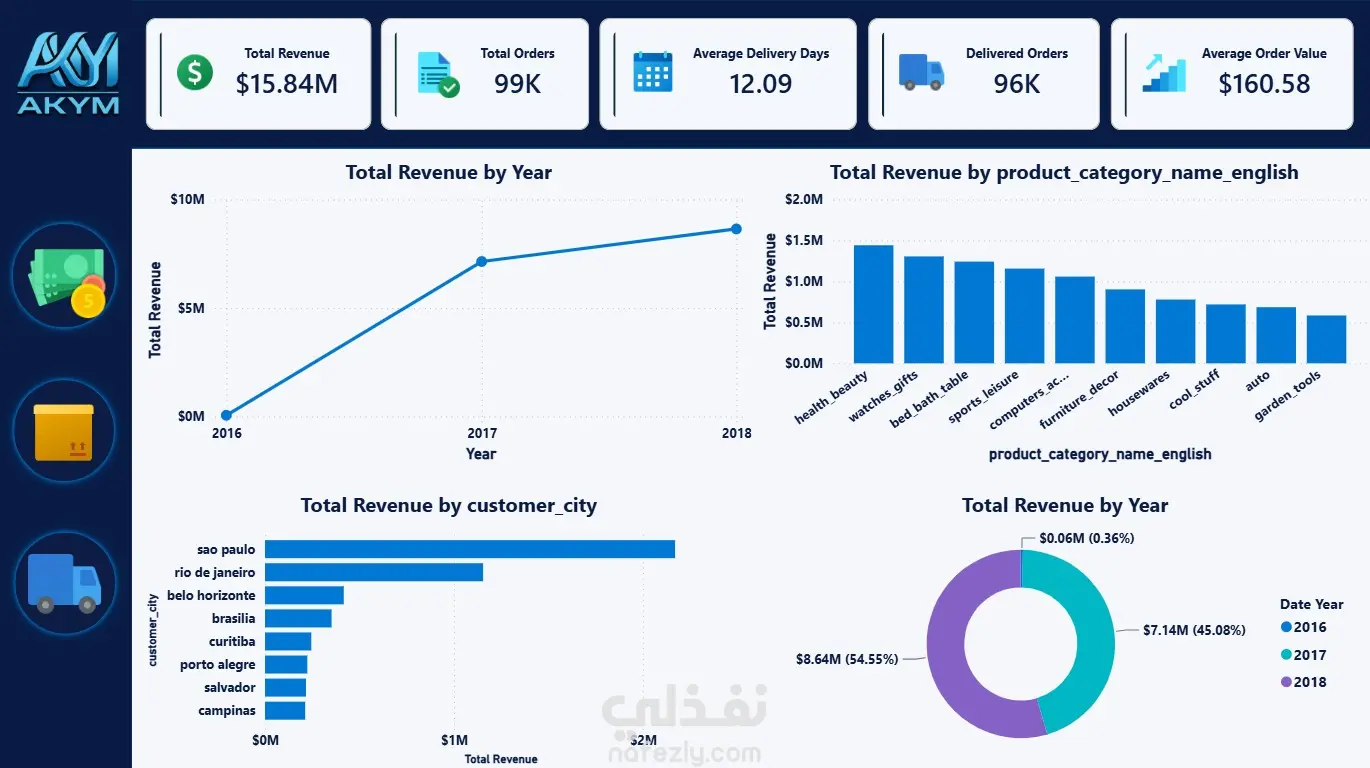
Task: Click the $2.0M bar chart axis label
Action: [x=804, y=199]
